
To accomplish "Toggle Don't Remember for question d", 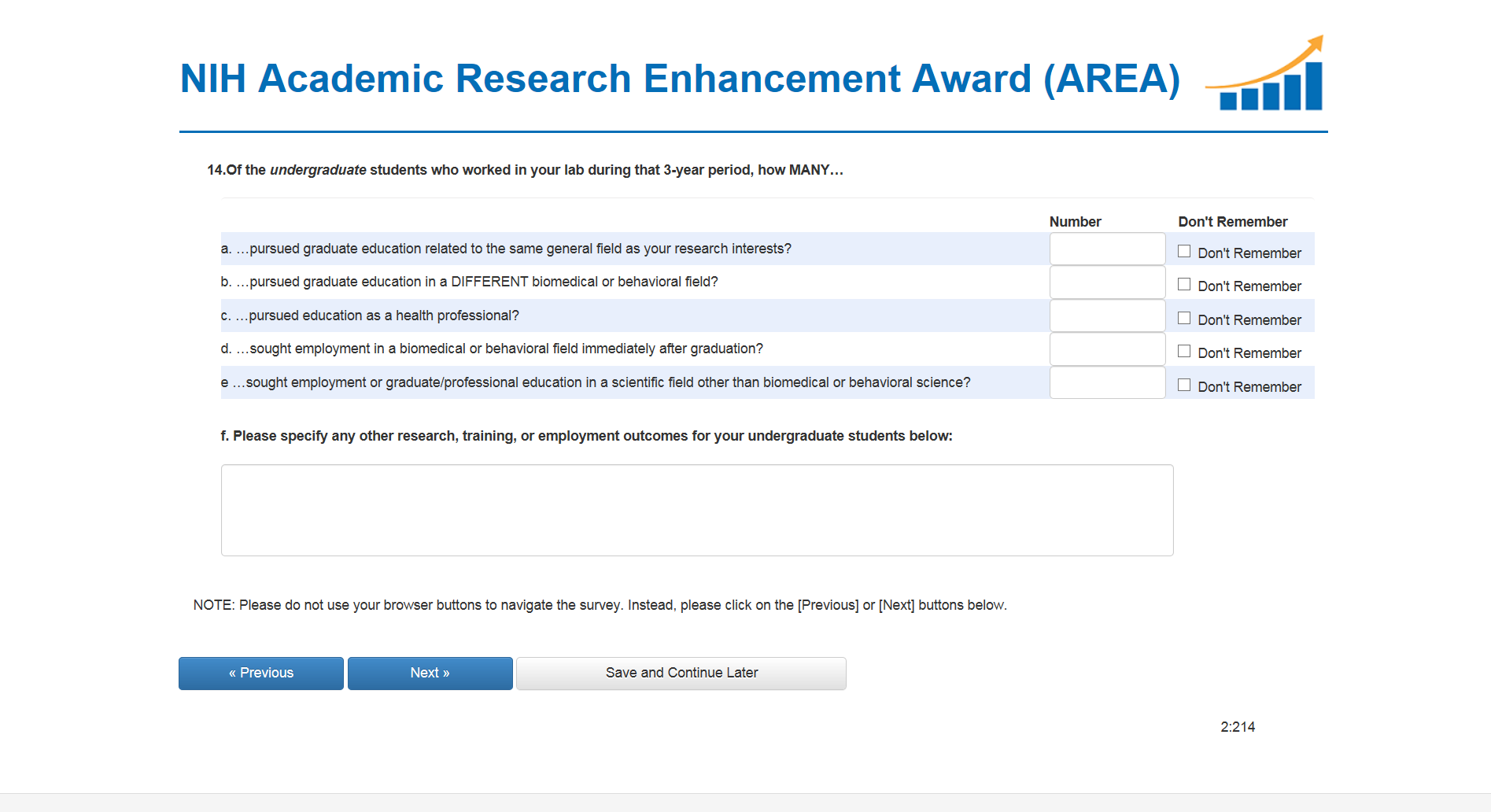I will [x=1184, y=352].
